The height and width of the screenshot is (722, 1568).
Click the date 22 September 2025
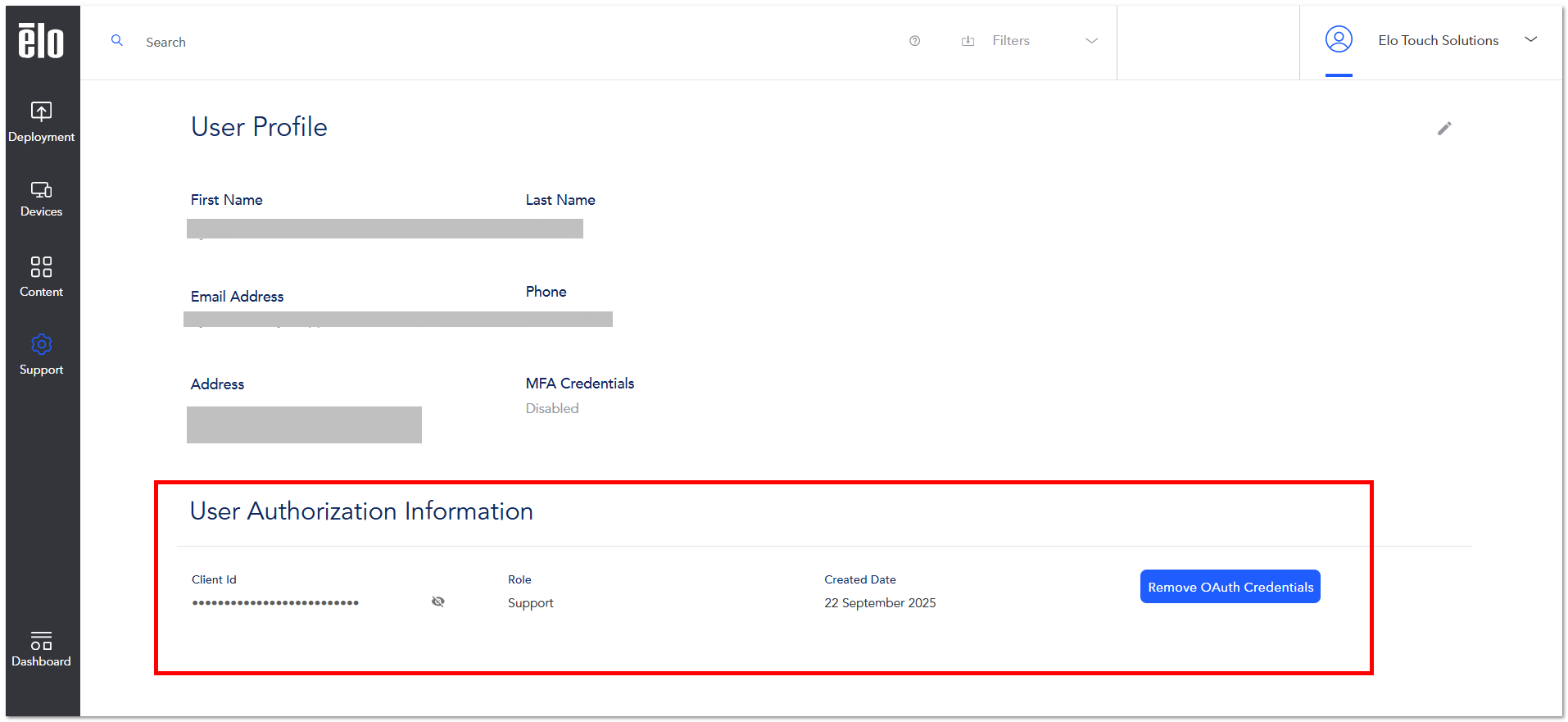pos(880,603)
